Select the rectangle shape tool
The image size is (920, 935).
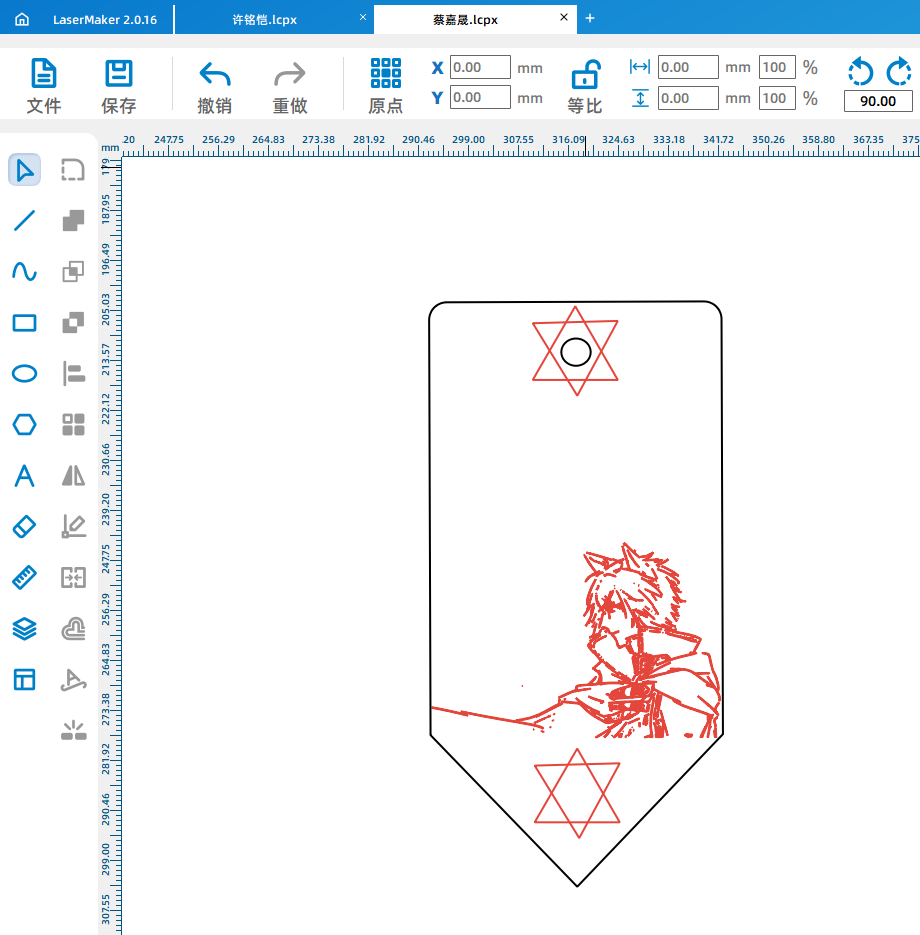pos(25,323)
